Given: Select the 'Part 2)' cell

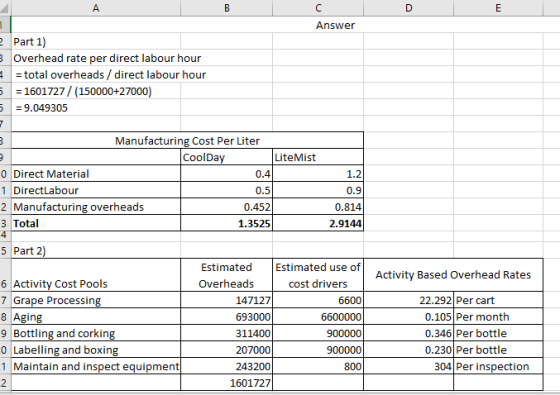Looking at the screenshot, I should tap(96, 250).
